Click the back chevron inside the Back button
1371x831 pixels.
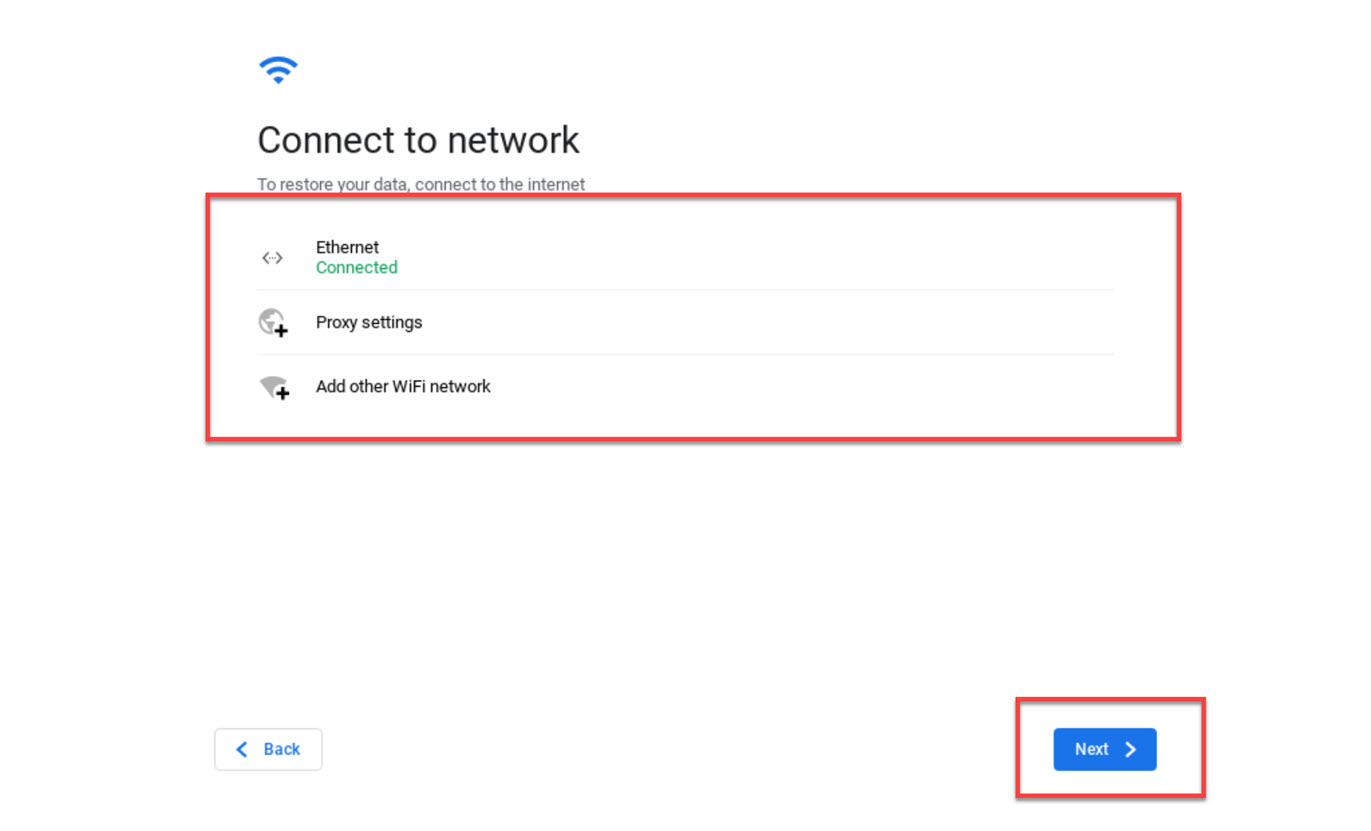coord(241,749)
